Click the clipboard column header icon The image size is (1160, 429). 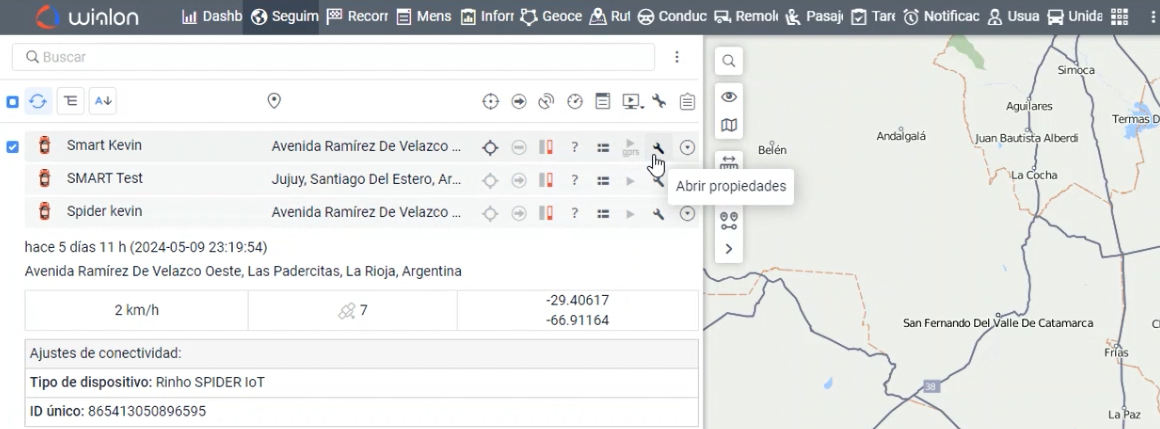coord(687,101)
